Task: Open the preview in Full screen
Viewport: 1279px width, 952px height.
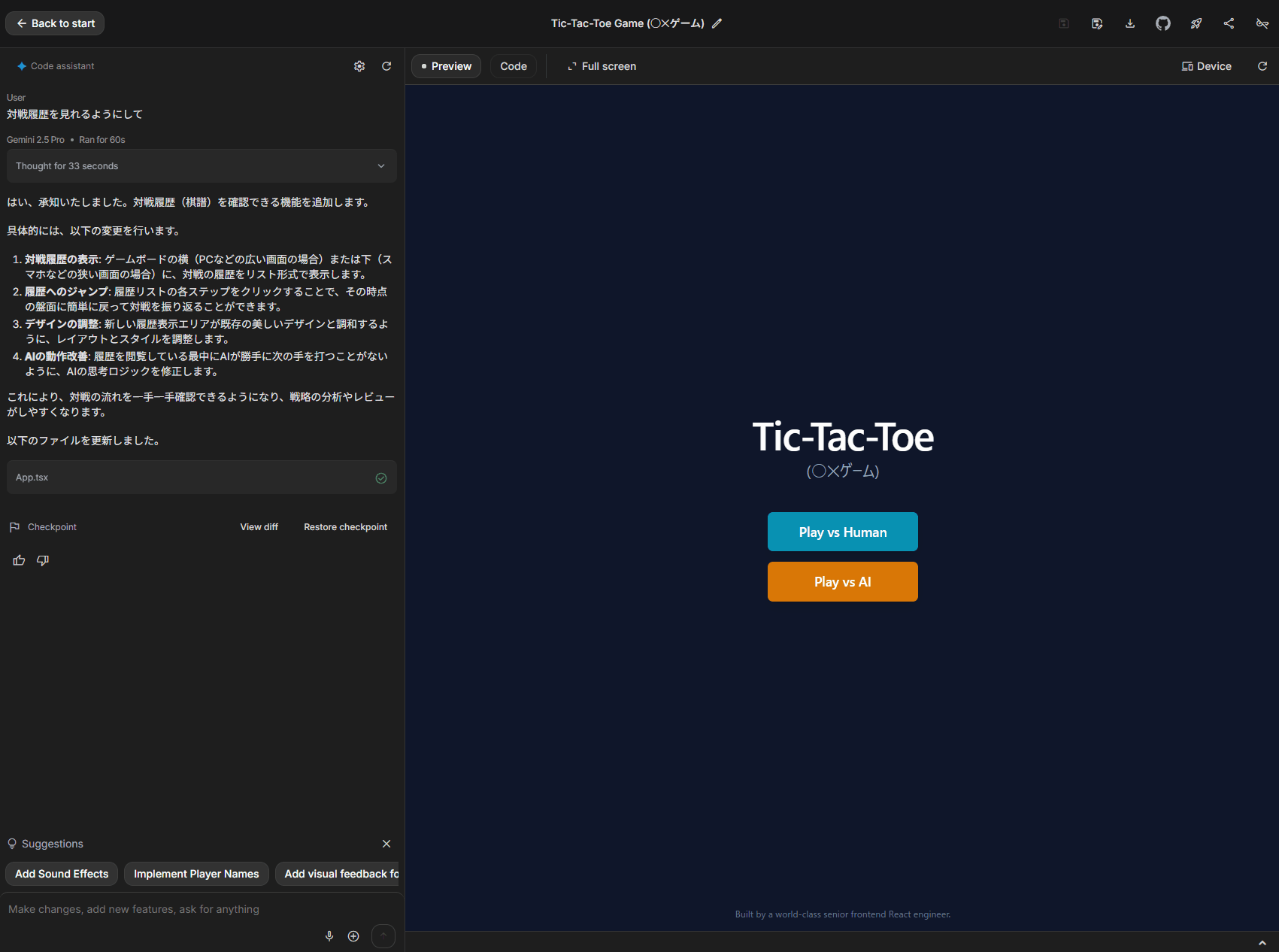Action: coord(602,66)
